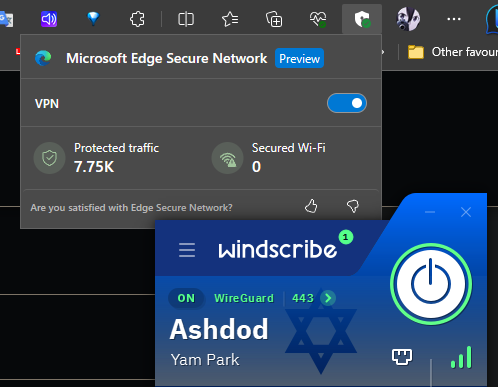Click the read aloud speaker extension icon
The height and width of the screenshot is (387, 498).
(x=49, y=19)
